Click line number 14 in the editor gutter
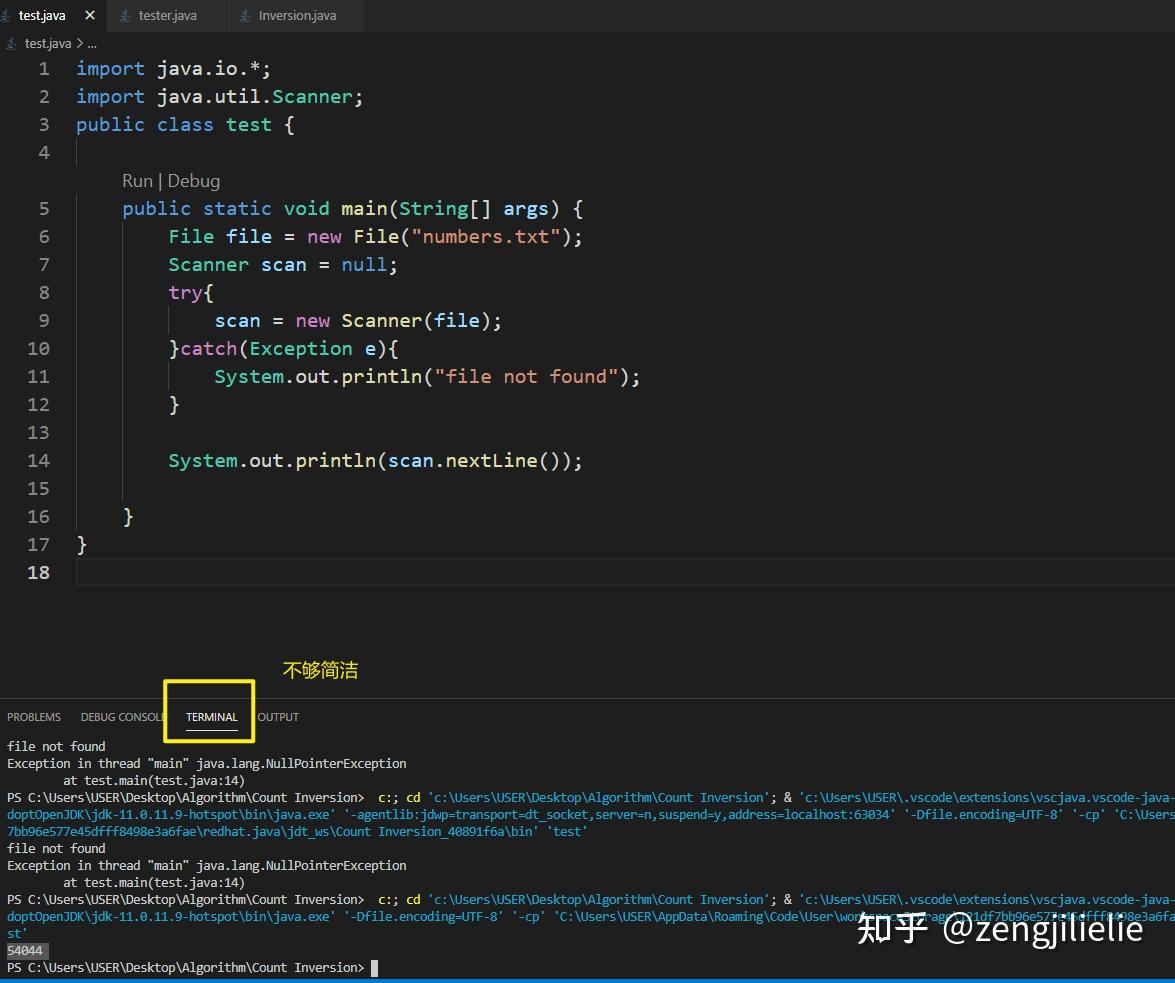 (x=38, y=460)
